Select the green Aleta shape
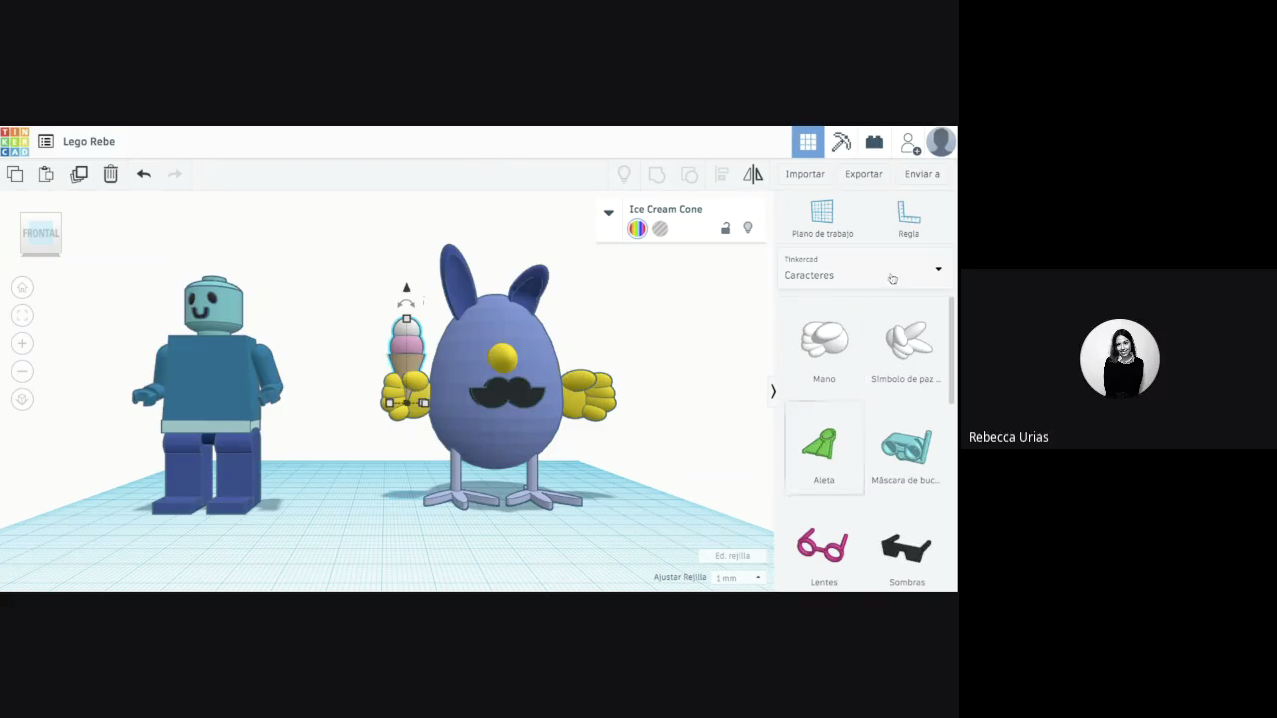This screenshot has width=1277, height=718. click(824, 448)
